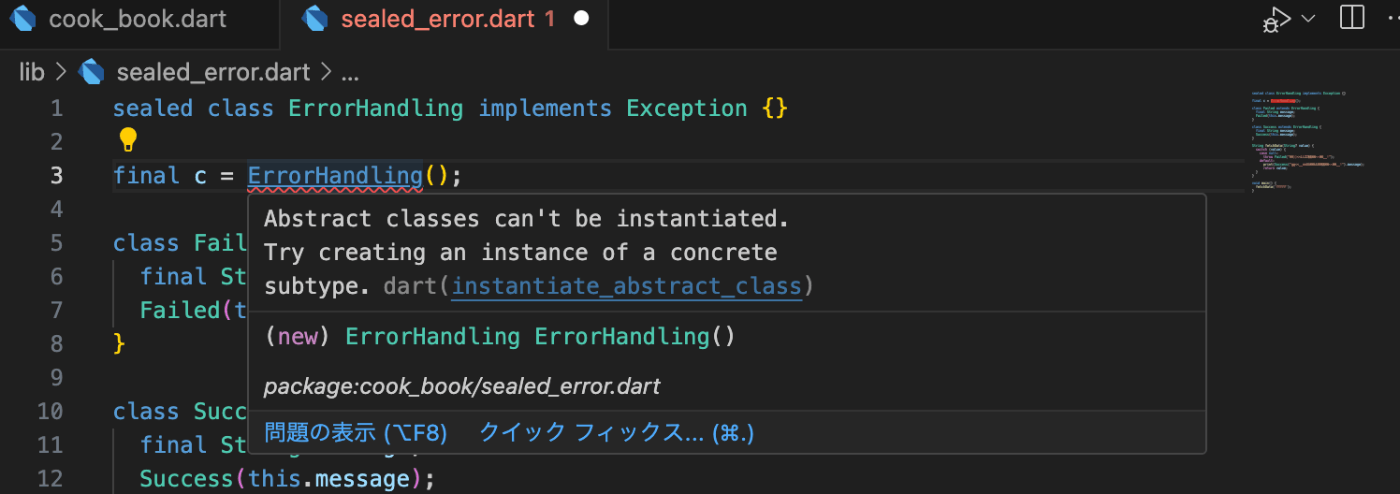Click the split editor icon
Image resolution: width=1400 pixels, height=494 pixels.
click(x=1352, y=18)
